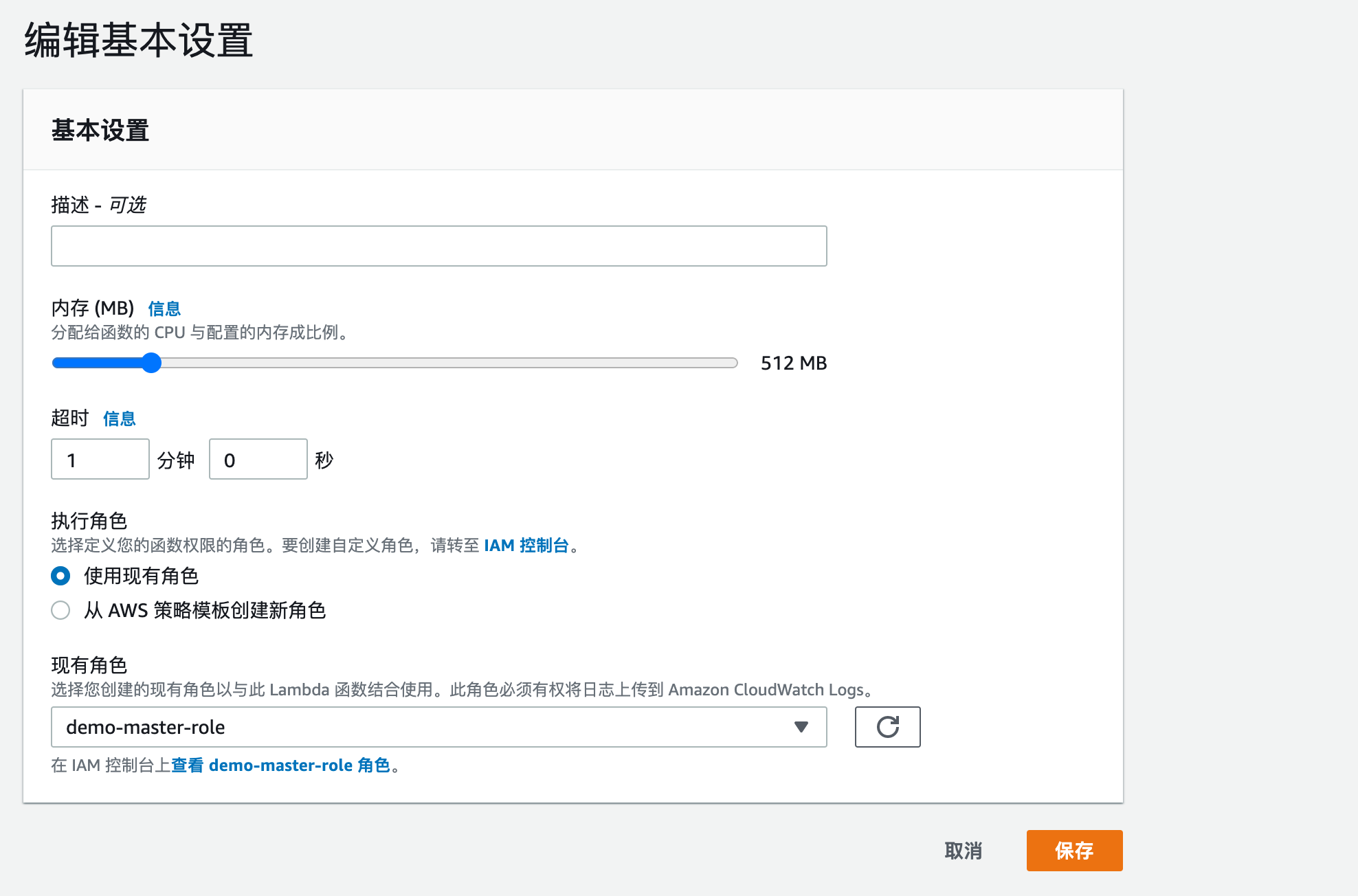
Task: Focus the timeout 秒 seconds field
Action: [x=258, y=460]
